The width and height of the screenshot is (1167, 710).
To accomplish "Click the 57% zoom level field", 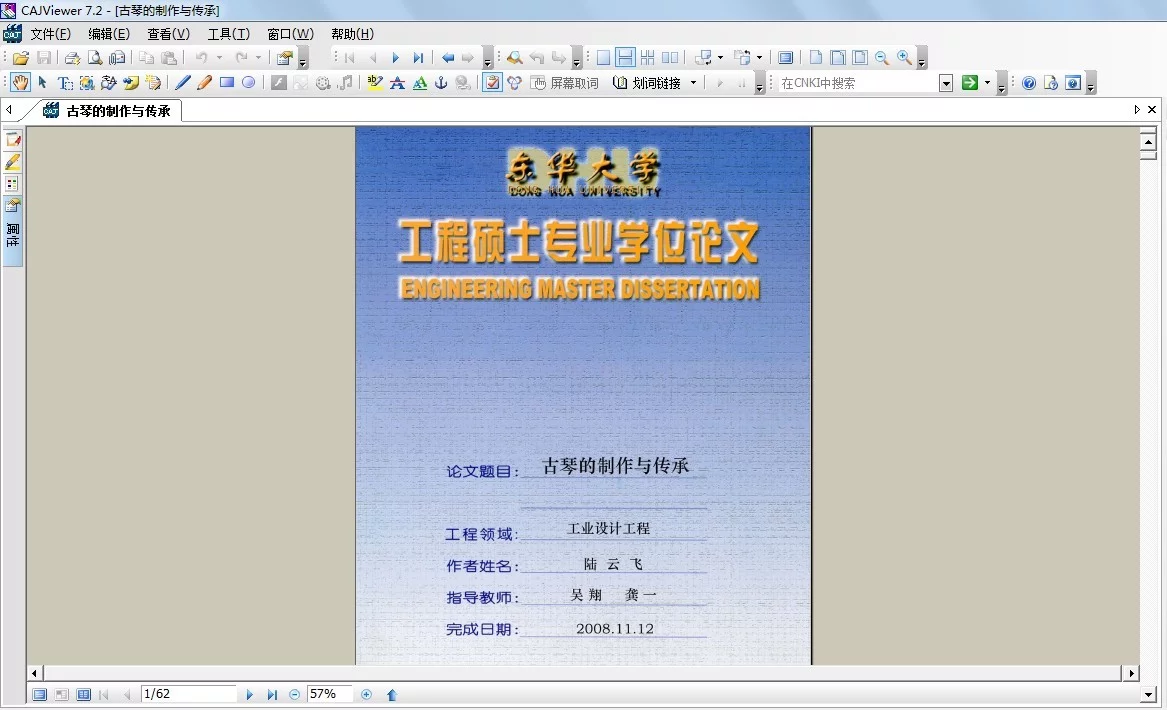I will pyautogui.click(x=330, y=694).
